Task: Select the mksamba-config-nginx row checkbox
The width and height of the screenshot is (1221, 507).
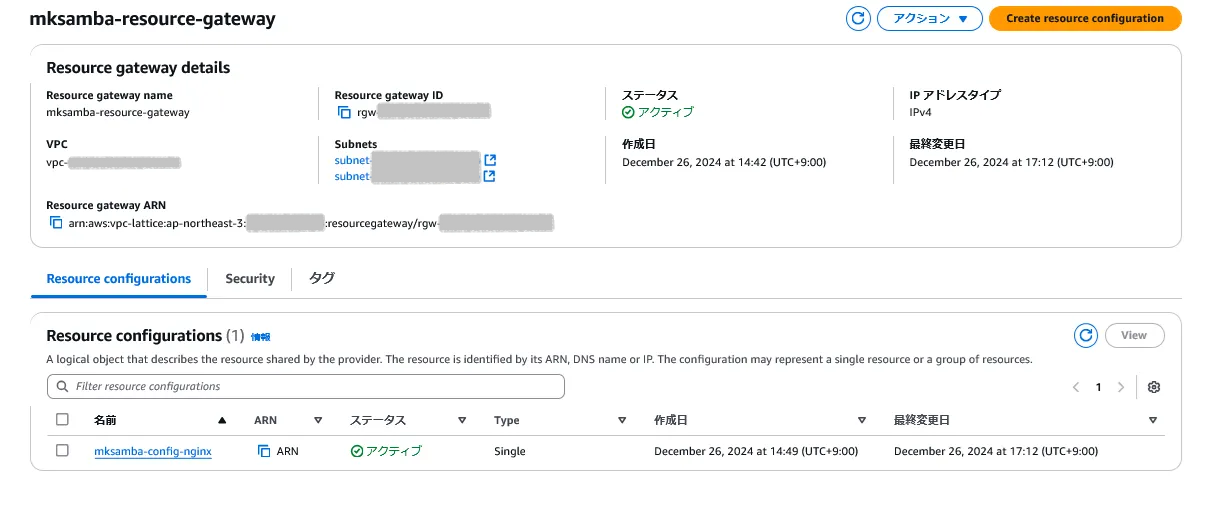Action: [62, 451]
